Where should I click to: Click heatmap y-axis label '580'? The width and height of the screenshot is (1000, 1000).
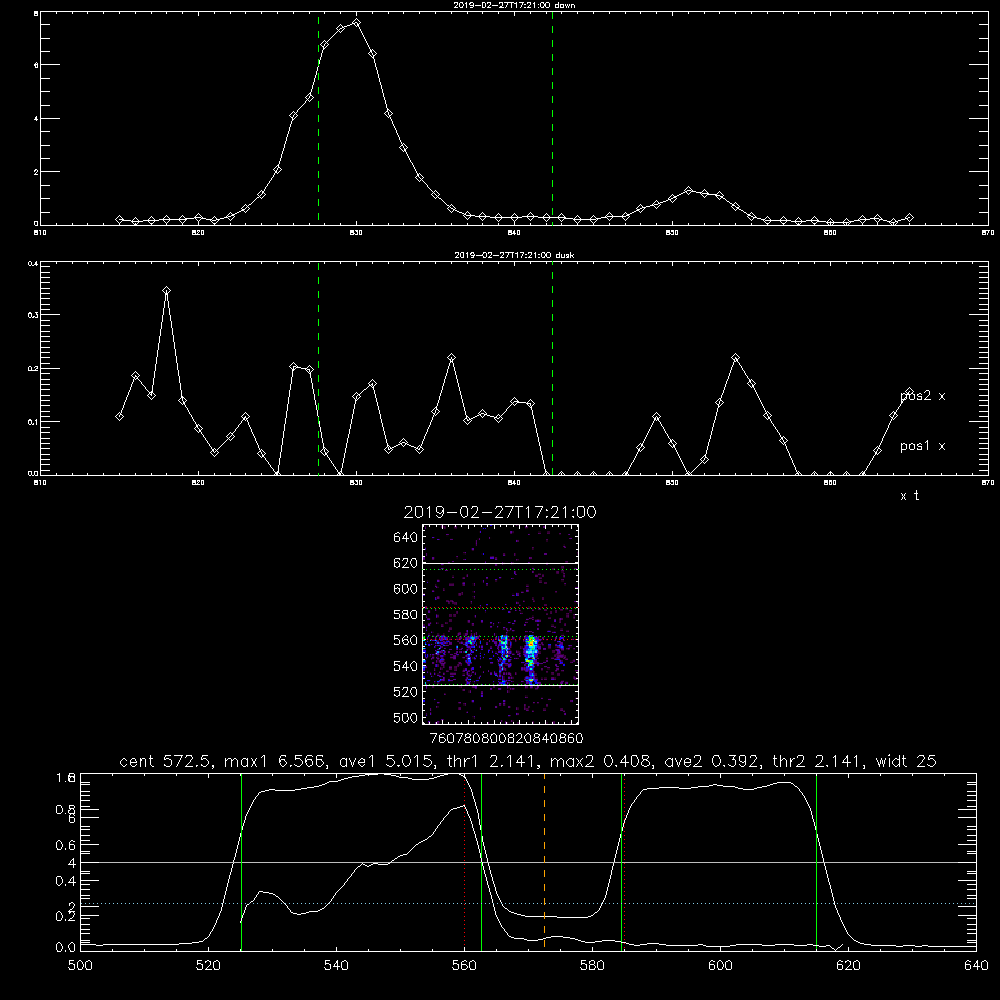406,615
